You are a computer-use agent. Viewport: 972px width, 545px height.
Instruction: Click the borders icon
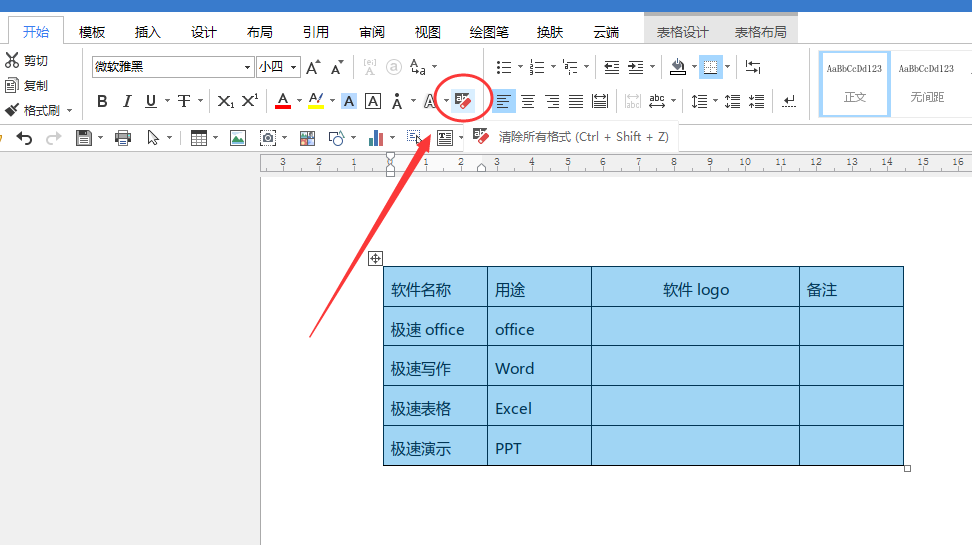pyautogui.click(x=710, y=67)
